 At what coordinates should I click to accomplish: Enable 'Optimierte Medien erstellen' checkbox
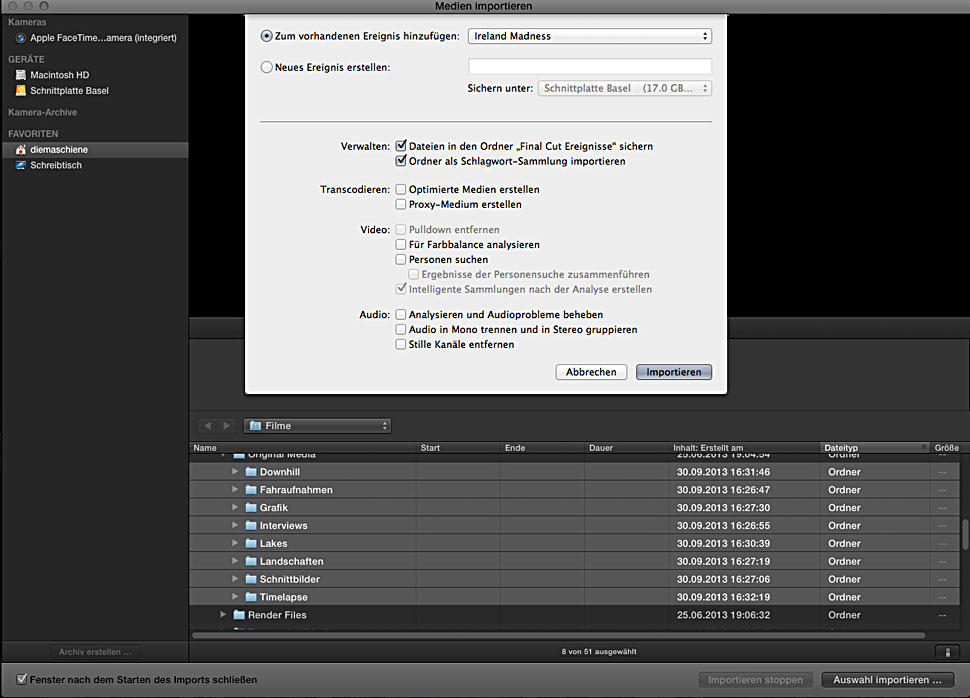[x=401, y=189]
